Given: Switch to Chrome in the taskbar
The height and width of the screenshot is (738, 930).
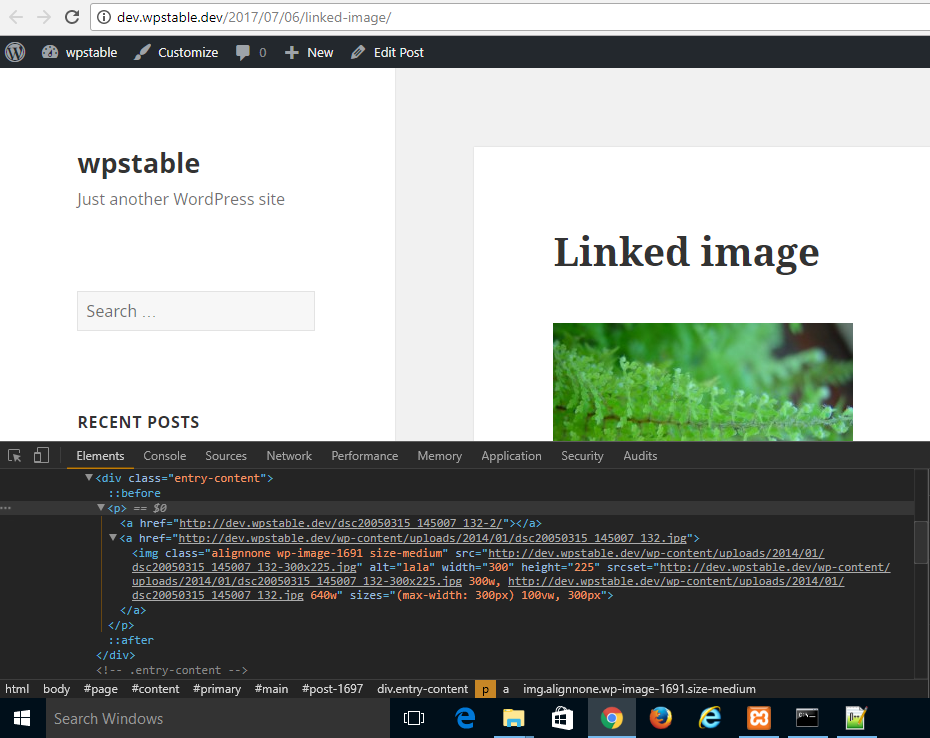Looking at the screenshot, I should coord(611,718).
